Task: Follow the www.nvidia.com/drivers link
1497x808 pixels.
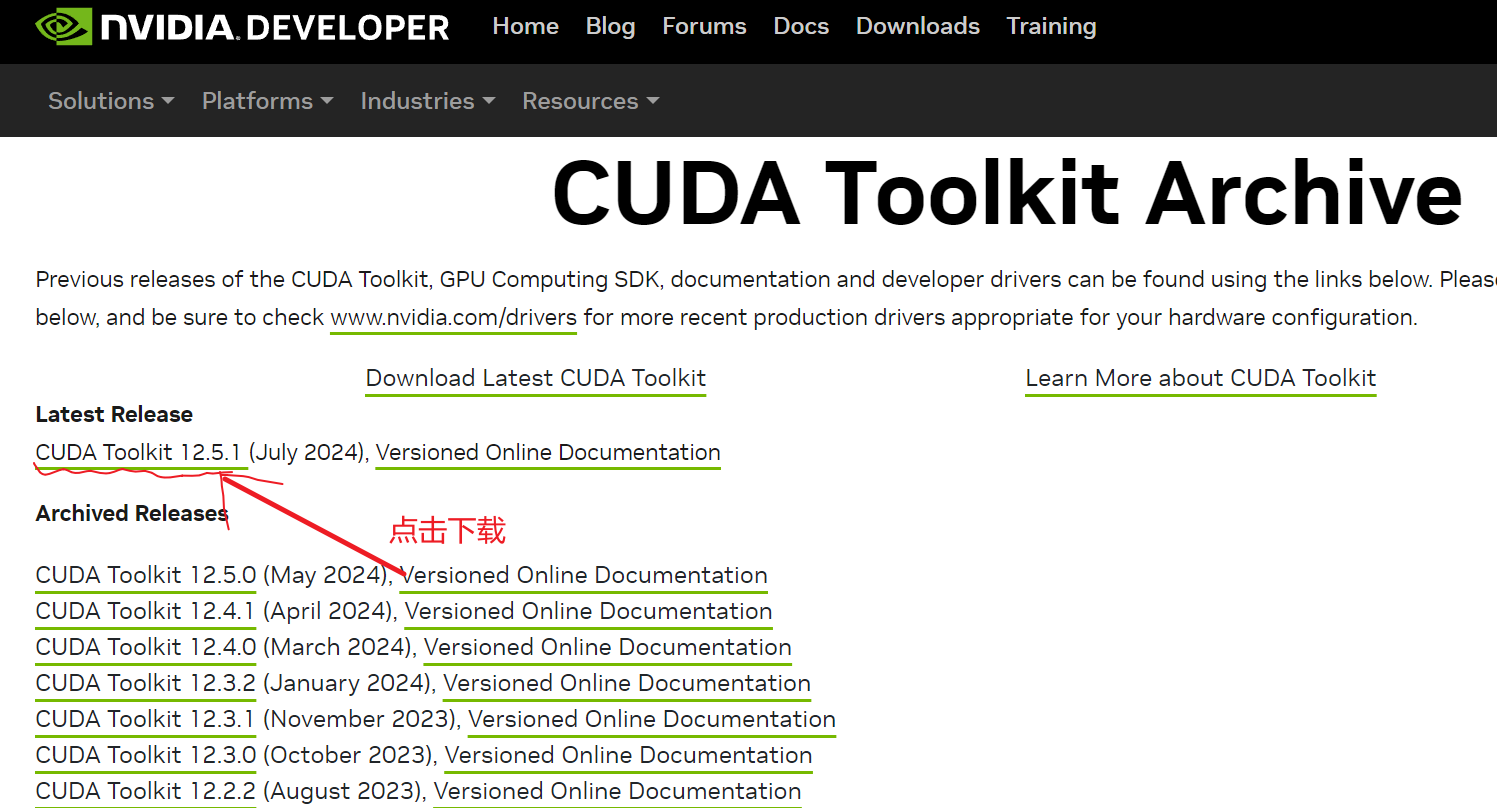Action: coord(453,318)
